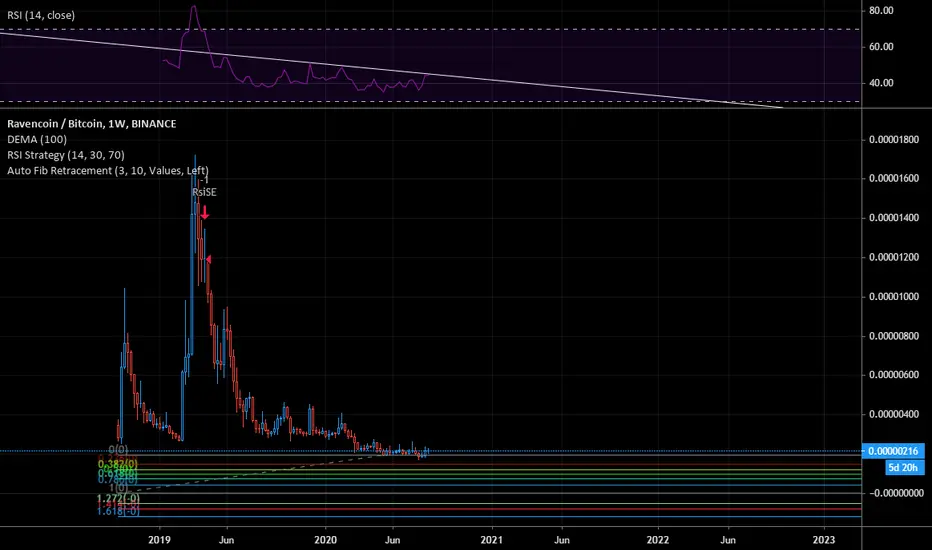Click the red down arrow RsiSE signal
The image size is (932, 550).
204,212
